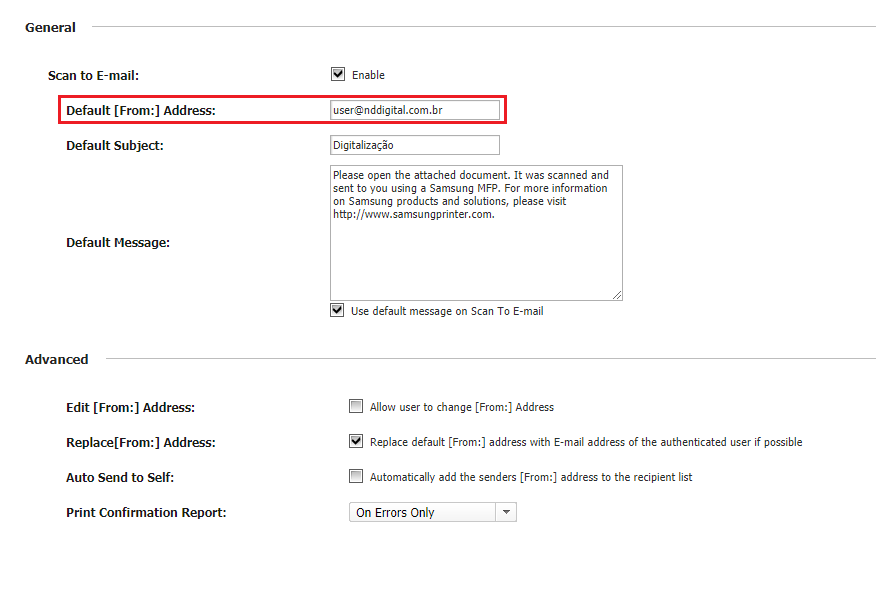
Task: Click the Print Confirmation Report dropdown arrow
Action: pos(506,513)
